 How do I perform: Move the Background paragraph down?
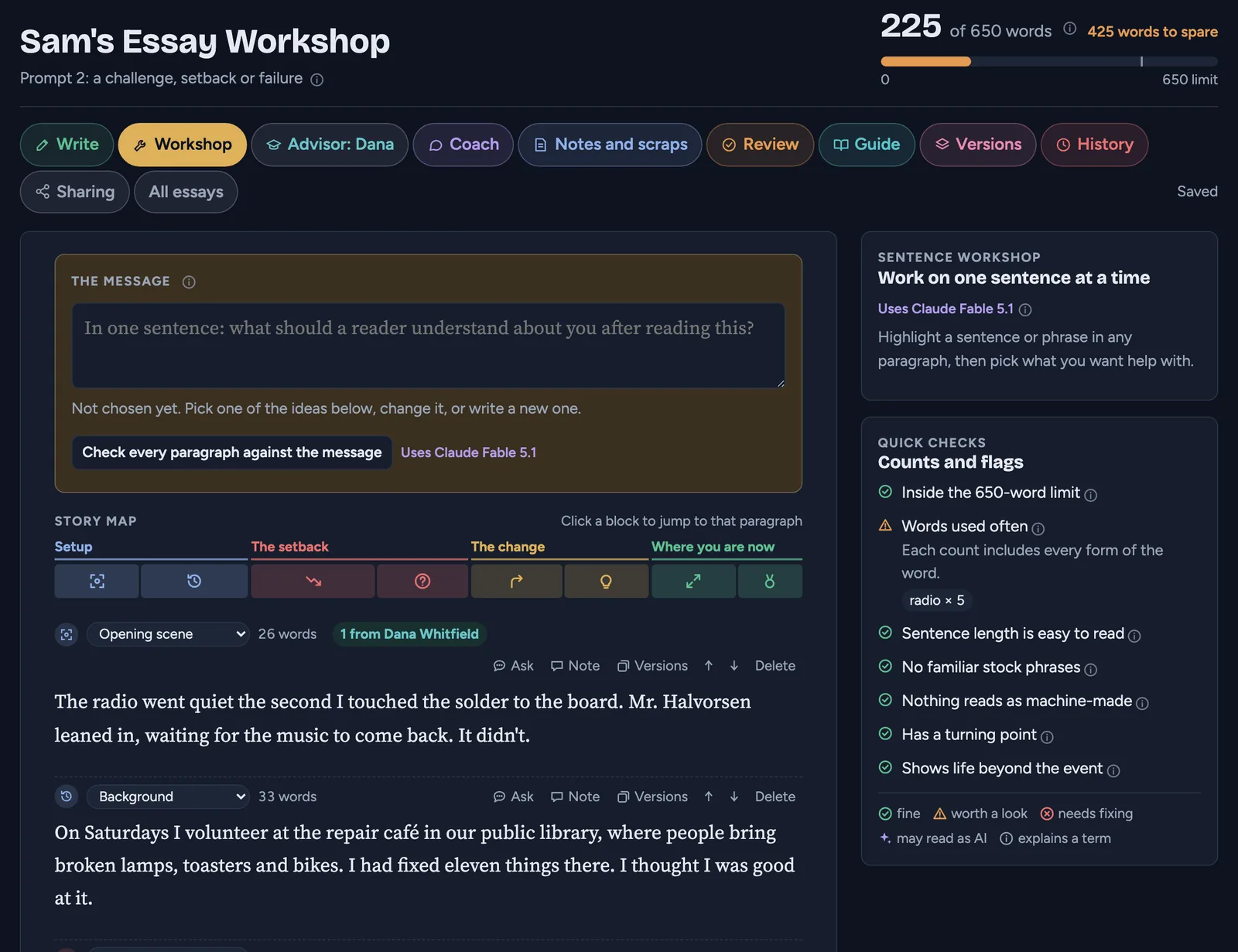click(x=734, y=797)
